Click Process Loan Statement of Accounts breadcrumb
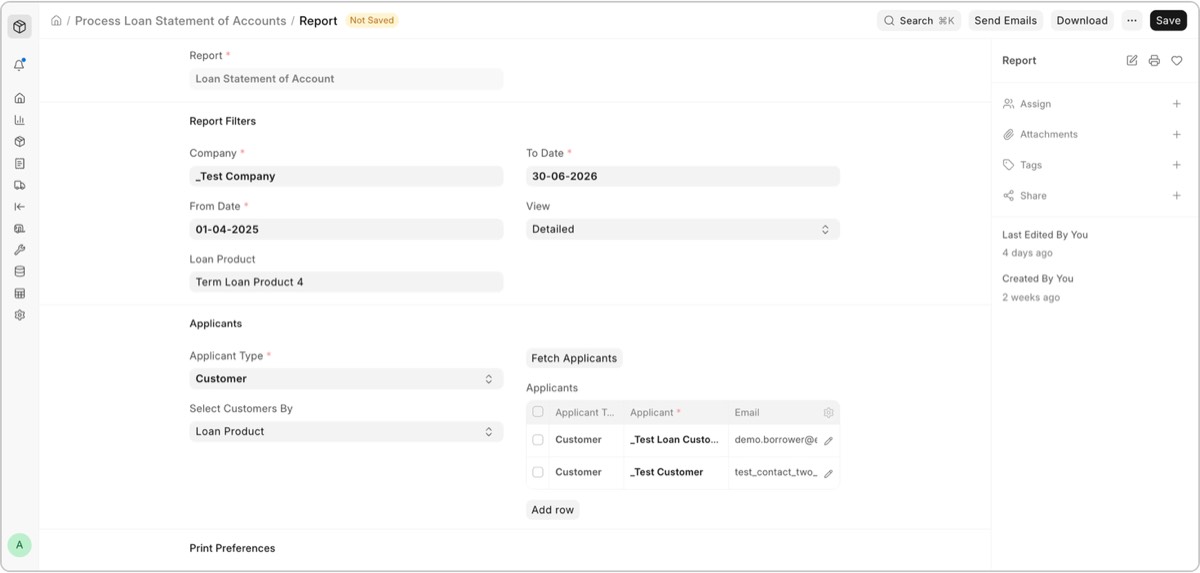Screen dimensions: 1200x573 [x=180, y=21]
